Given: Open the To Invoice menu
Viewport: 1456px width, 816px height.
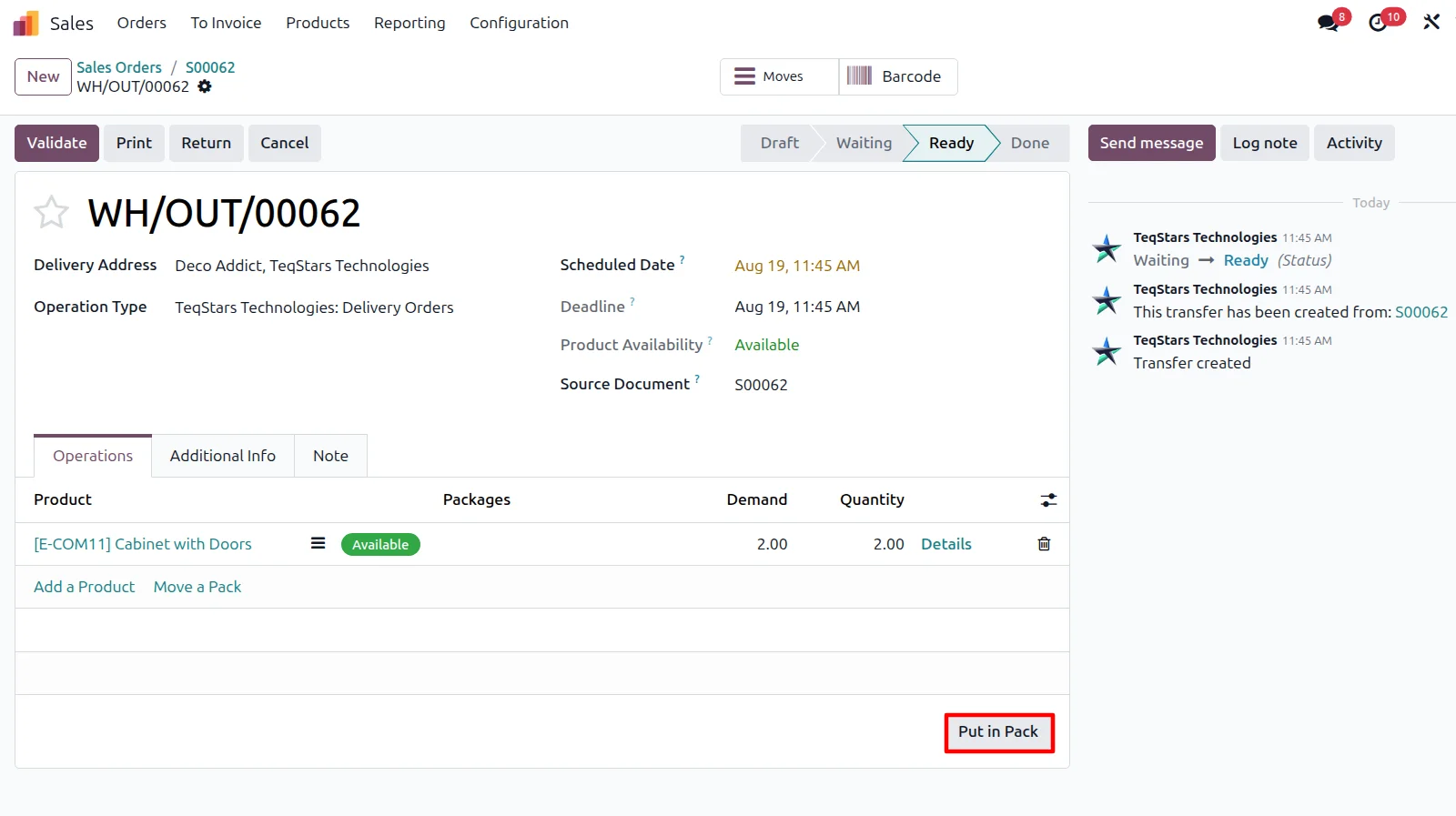Looking at the screenshot, I should [x=226, y=23].
